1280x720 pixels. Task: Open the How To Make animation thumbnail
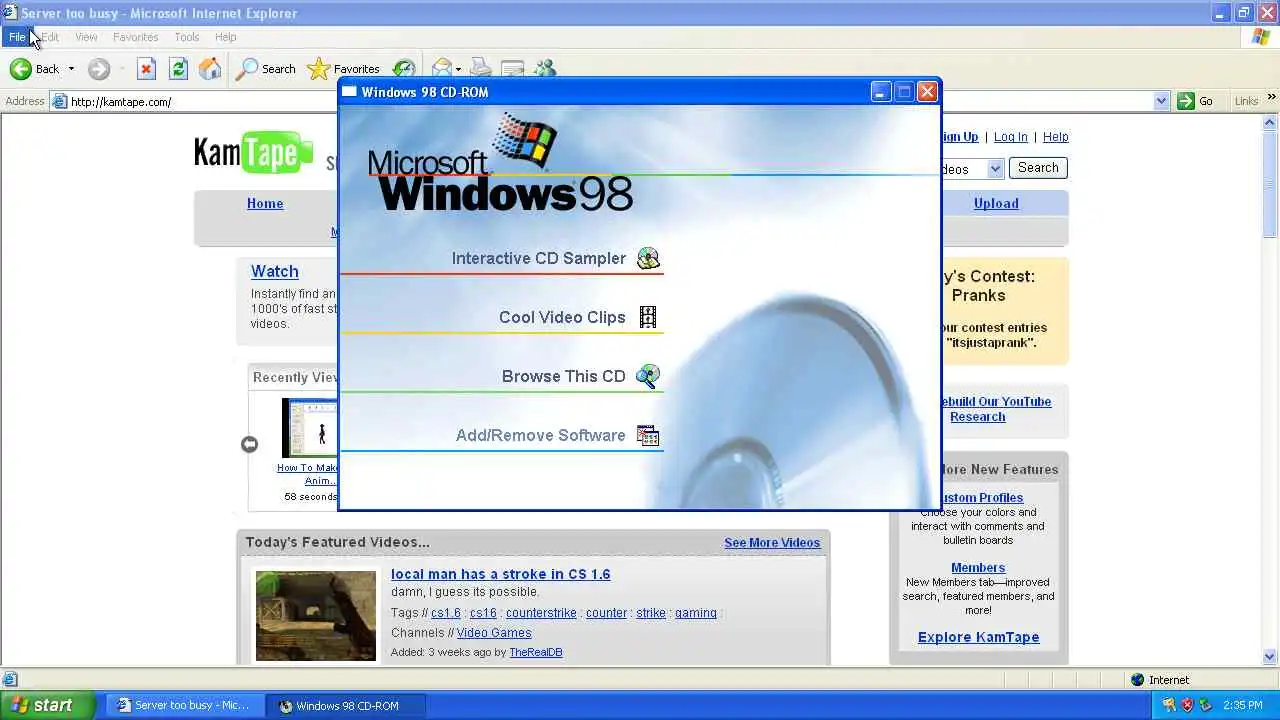[x=310, y=428]
